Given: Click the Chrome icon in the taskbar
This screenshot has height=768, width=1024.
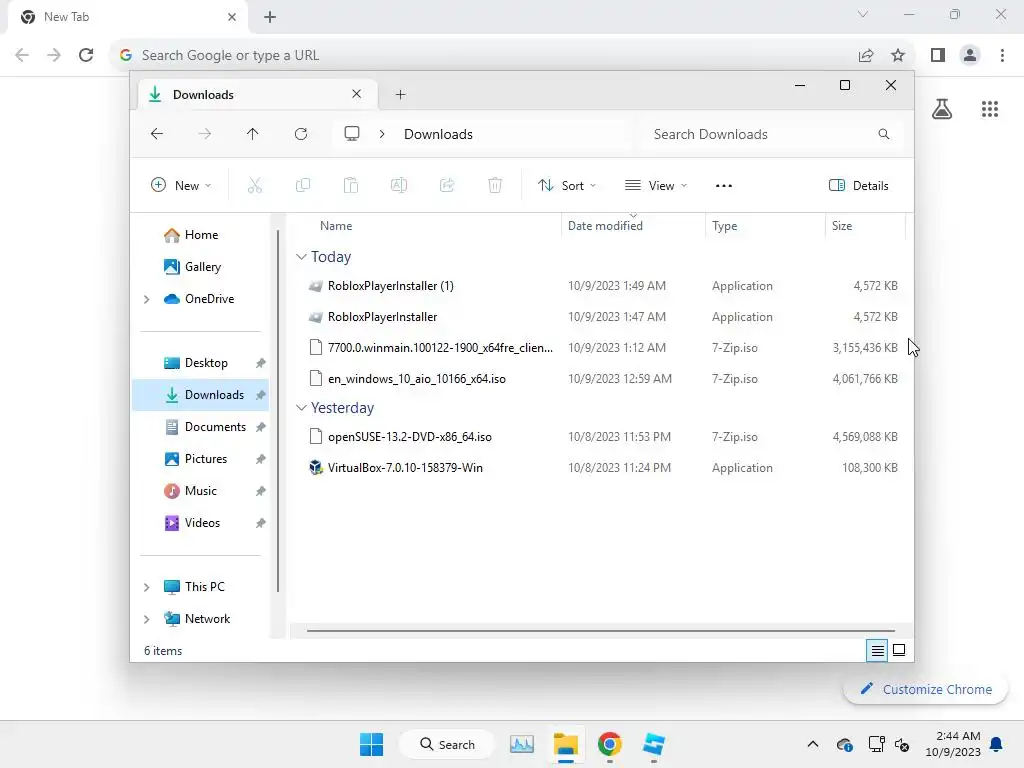Looking at the screenshot, I should [x=609, y=744].
